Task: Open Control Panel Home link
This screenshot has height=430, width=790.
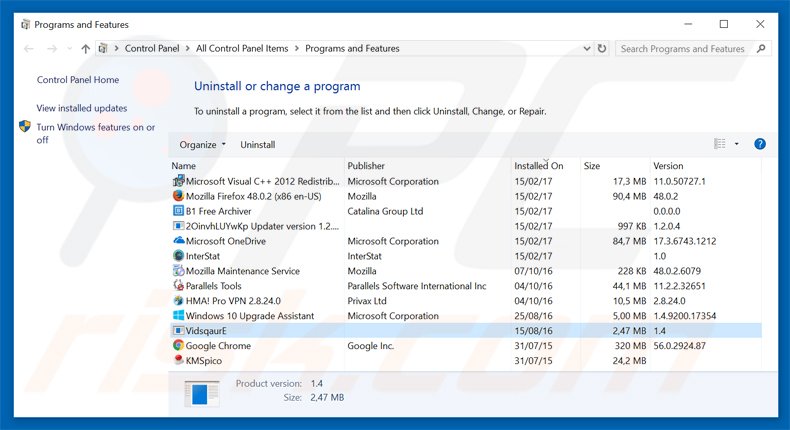Action: [x=78, y=80]
